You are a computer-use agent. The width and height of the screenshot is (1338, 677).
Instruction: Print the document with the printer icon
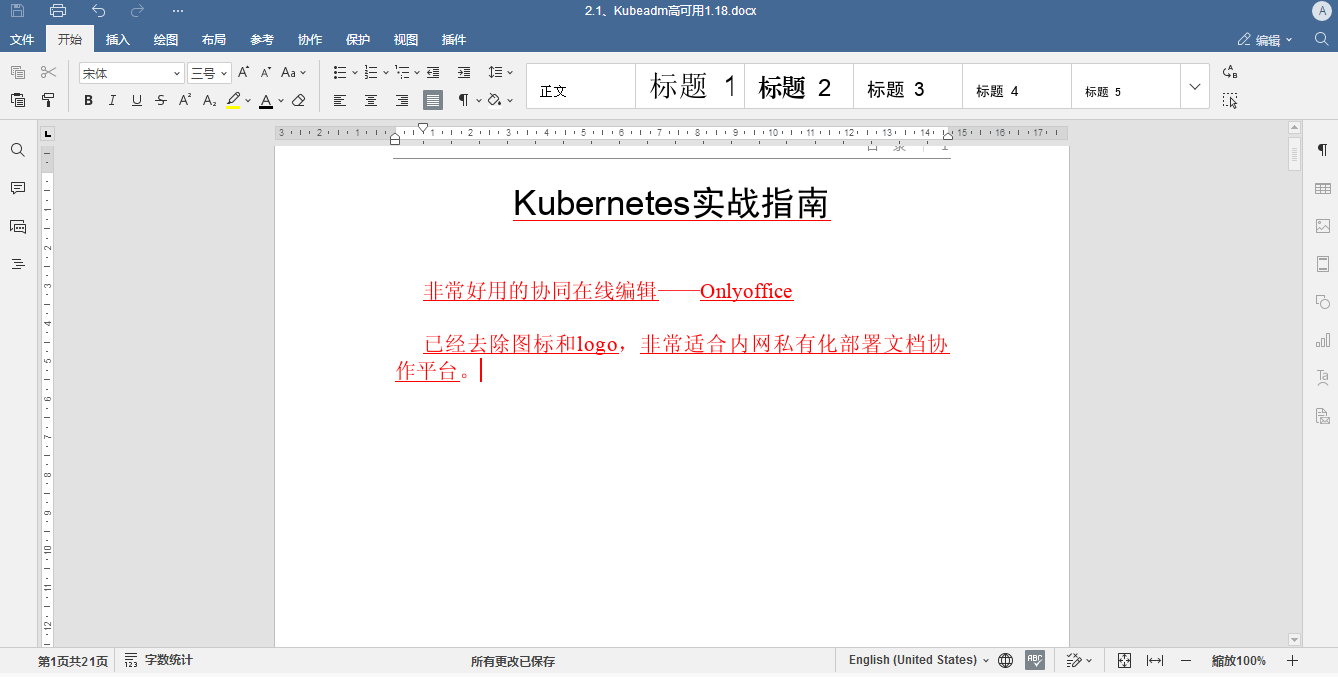pos(58,11)
